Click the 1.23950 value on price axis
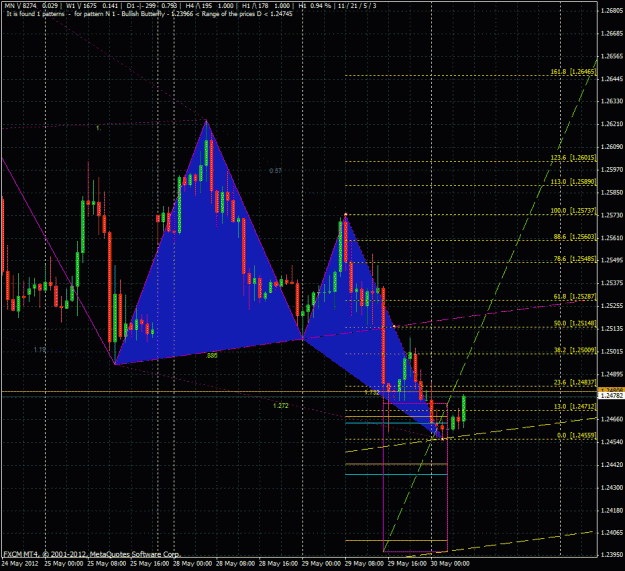 (611, 555)
